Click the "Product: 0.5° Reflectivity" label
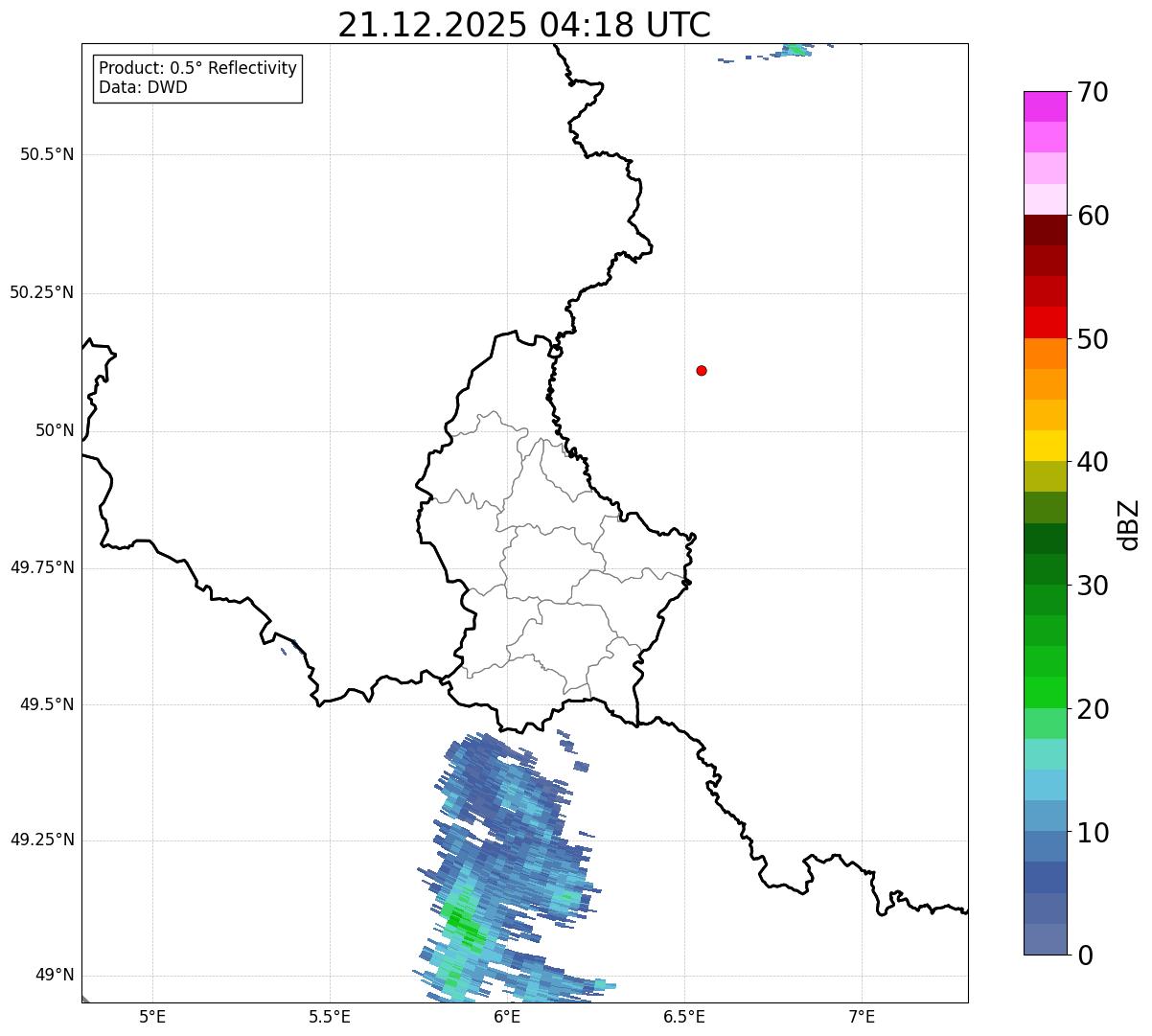 197,69
